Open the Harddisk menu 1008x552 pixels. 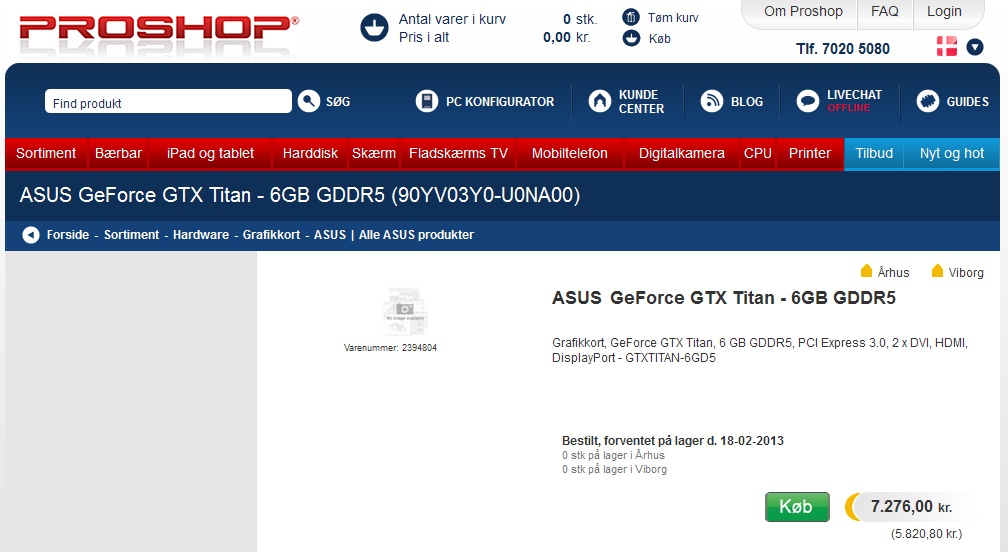310,153
